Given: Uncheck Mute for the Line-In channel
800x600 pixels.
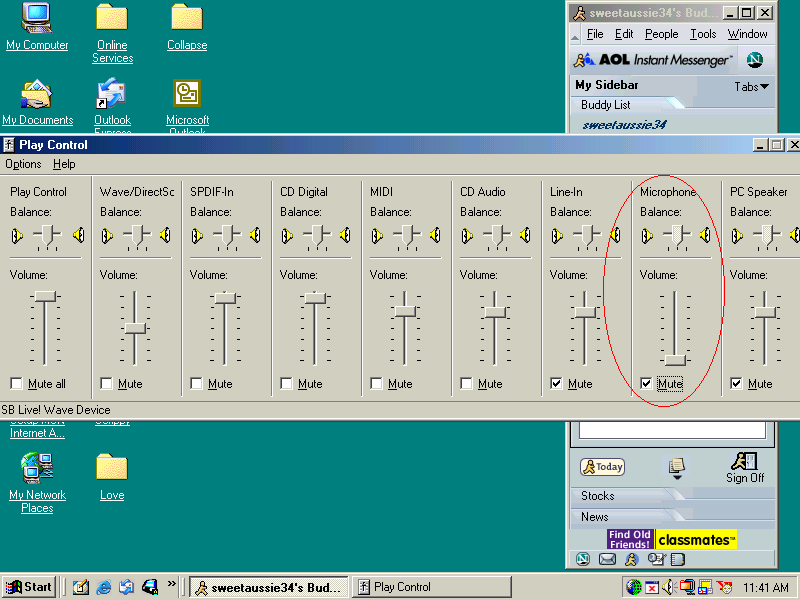Looking at the screenshot, I should coord(556,384).
